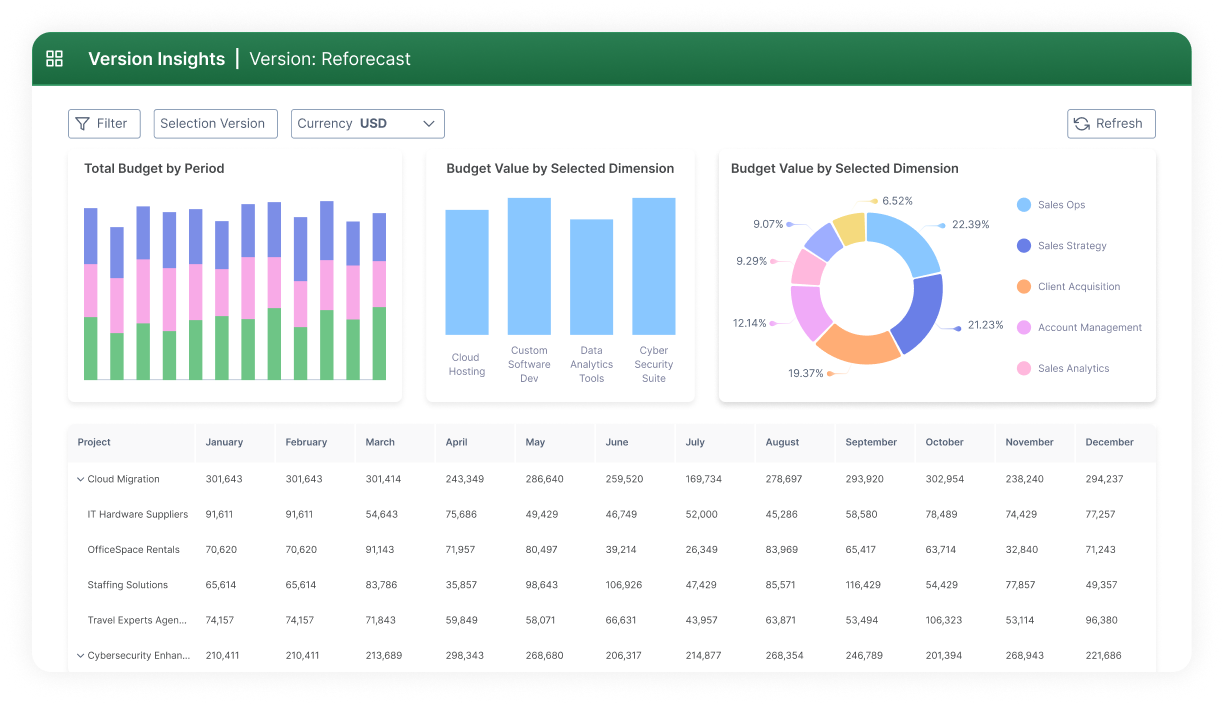The width and height of the screenshot is (1224, 704).
Task: Click the funnel icon in Filter
Action: click(82, 124)
